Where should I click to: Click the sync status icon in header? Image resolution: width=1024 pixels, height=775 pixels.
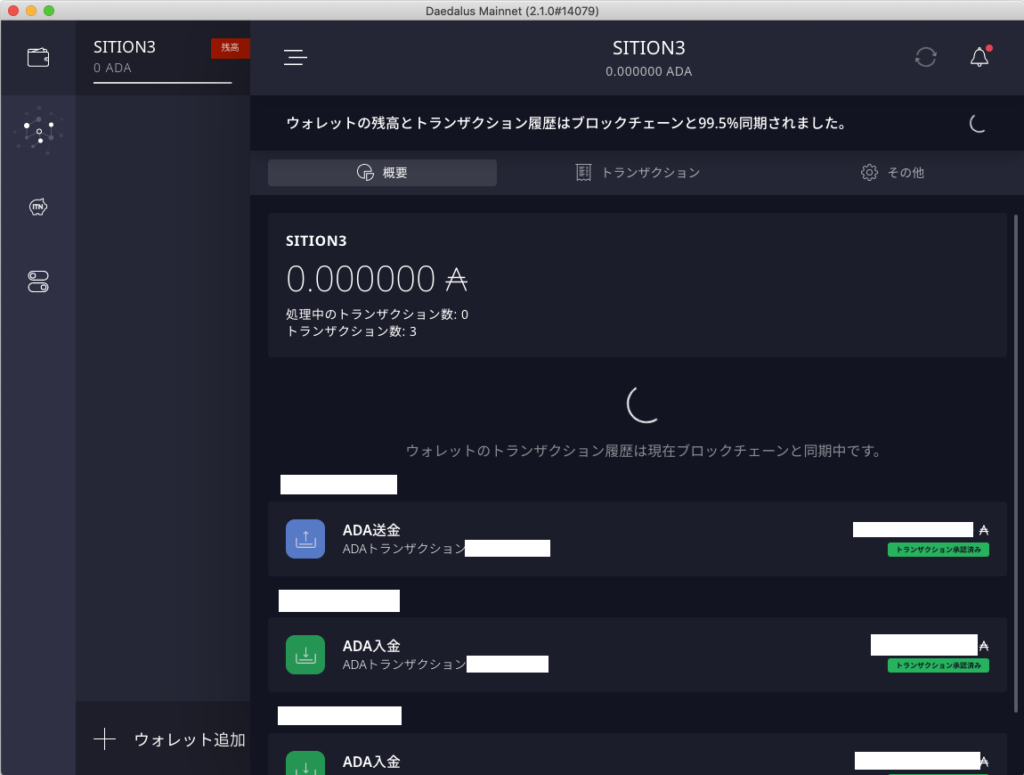click(x=926, y=58)
